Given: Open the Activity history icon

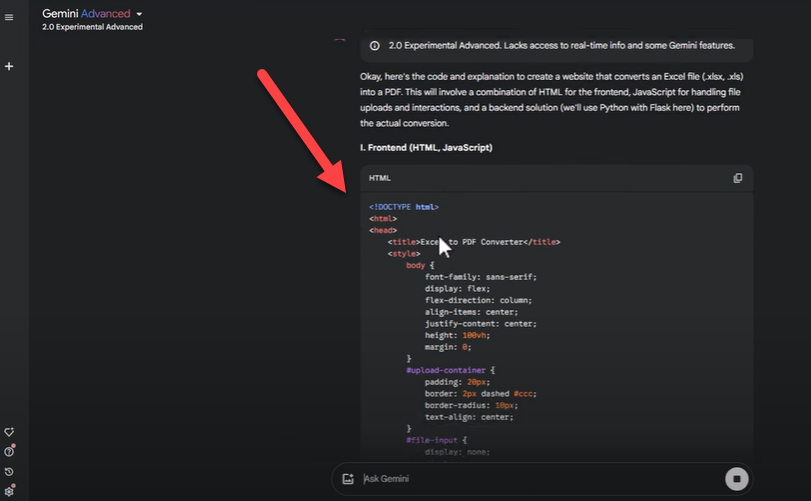Looking at the screenshot, I should pos(9,472).
